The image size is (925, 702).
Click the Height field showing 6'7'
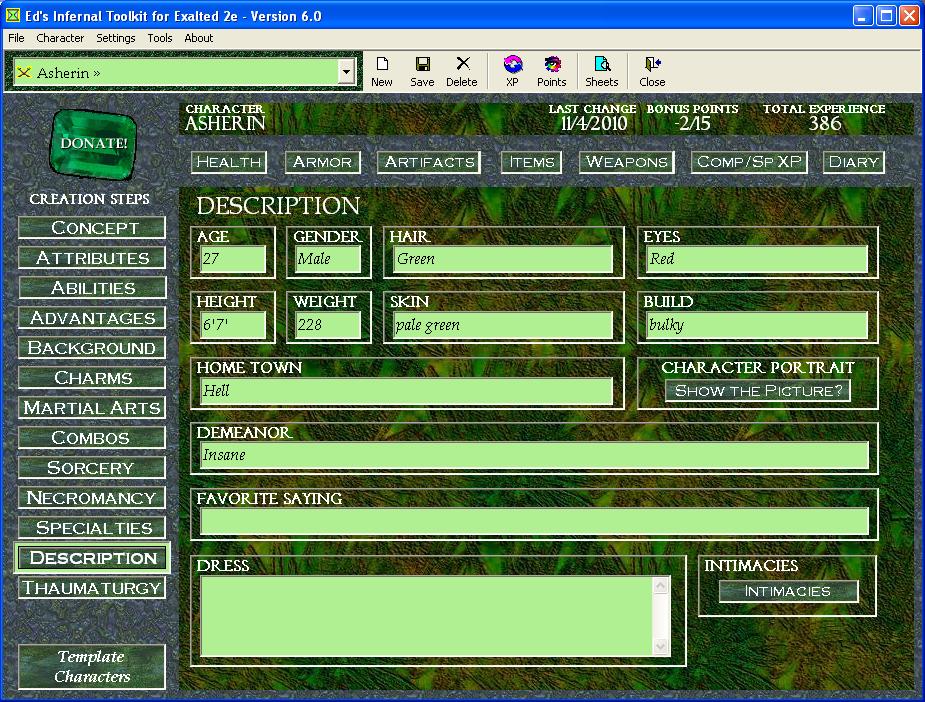point(233,325)
